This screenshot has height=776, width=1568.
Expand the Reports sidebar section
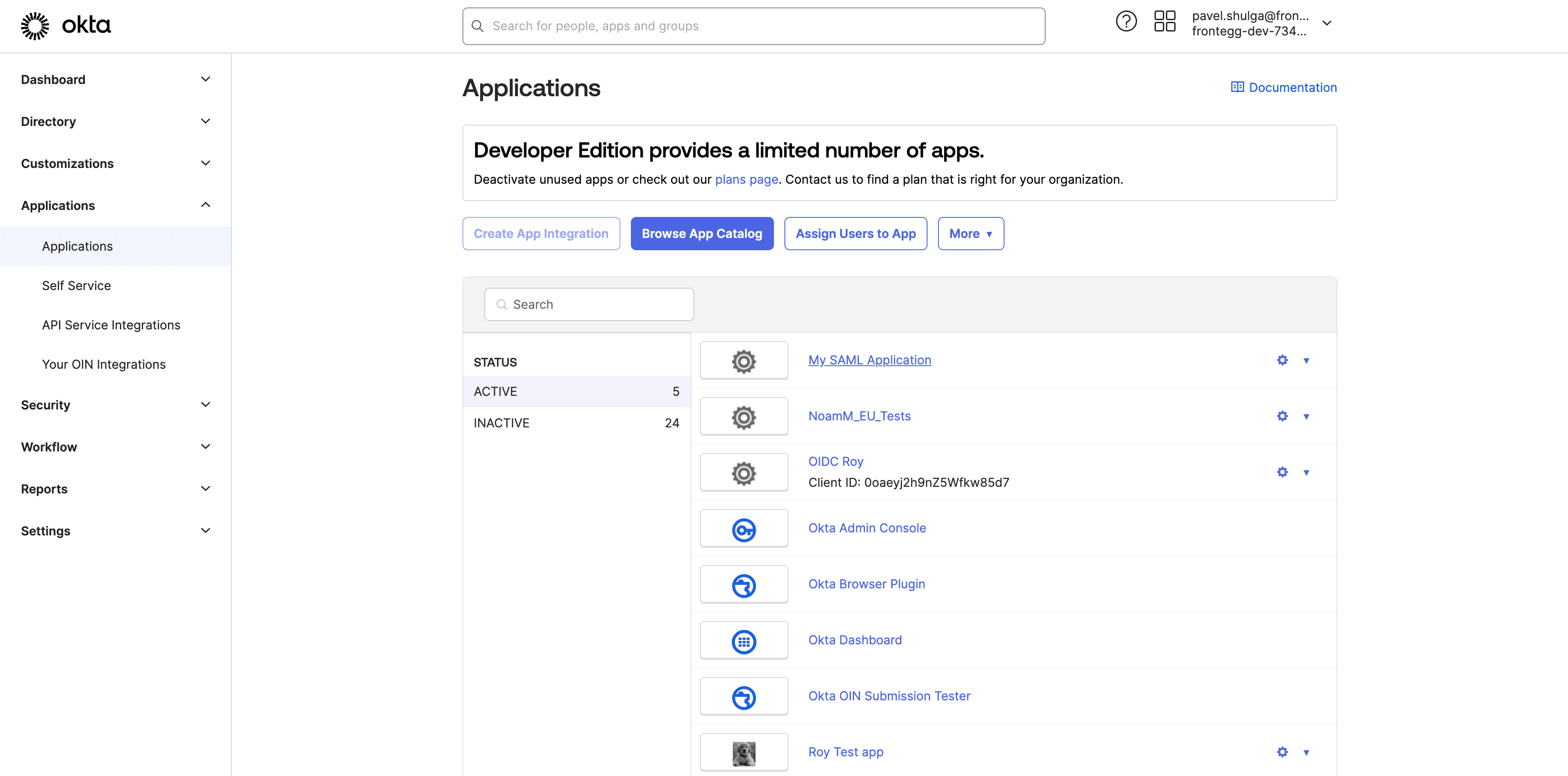coord(115,489)
